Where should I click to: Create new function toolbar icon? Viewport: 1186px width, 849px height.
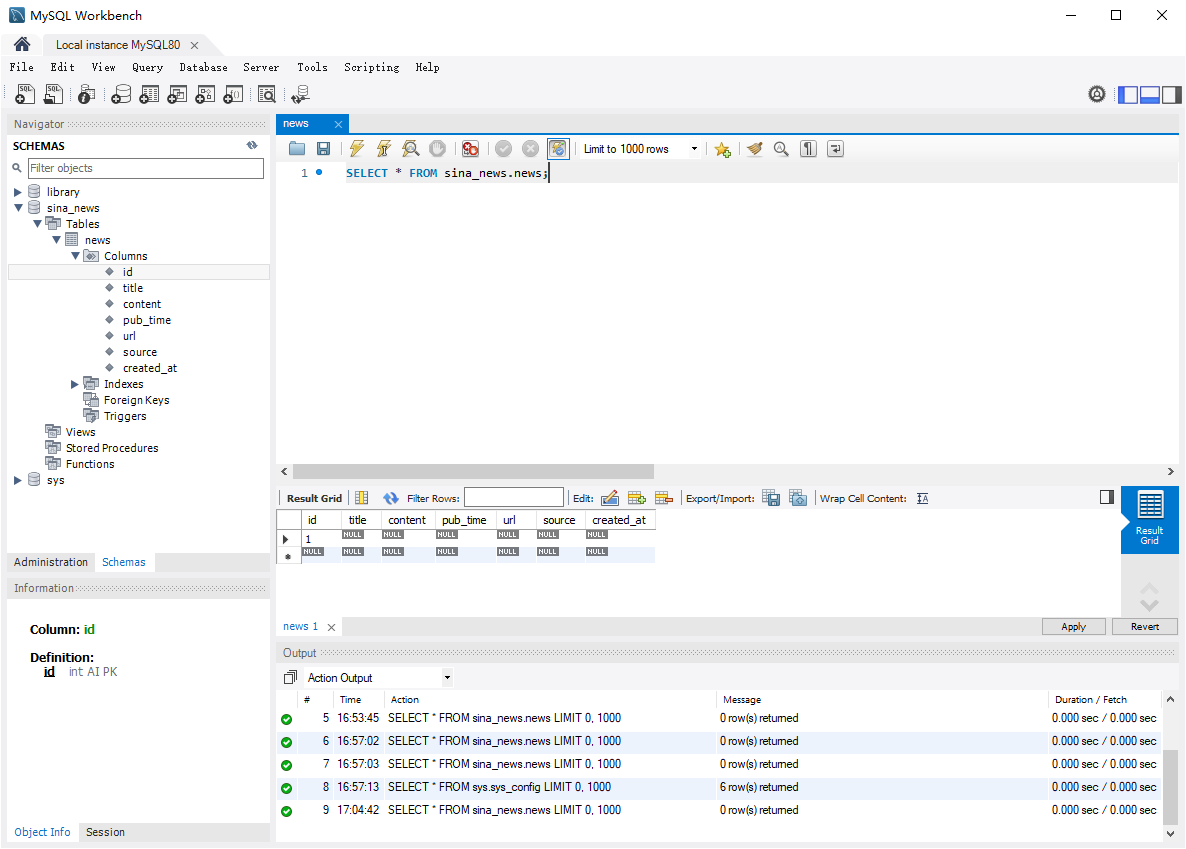(233, 94)
